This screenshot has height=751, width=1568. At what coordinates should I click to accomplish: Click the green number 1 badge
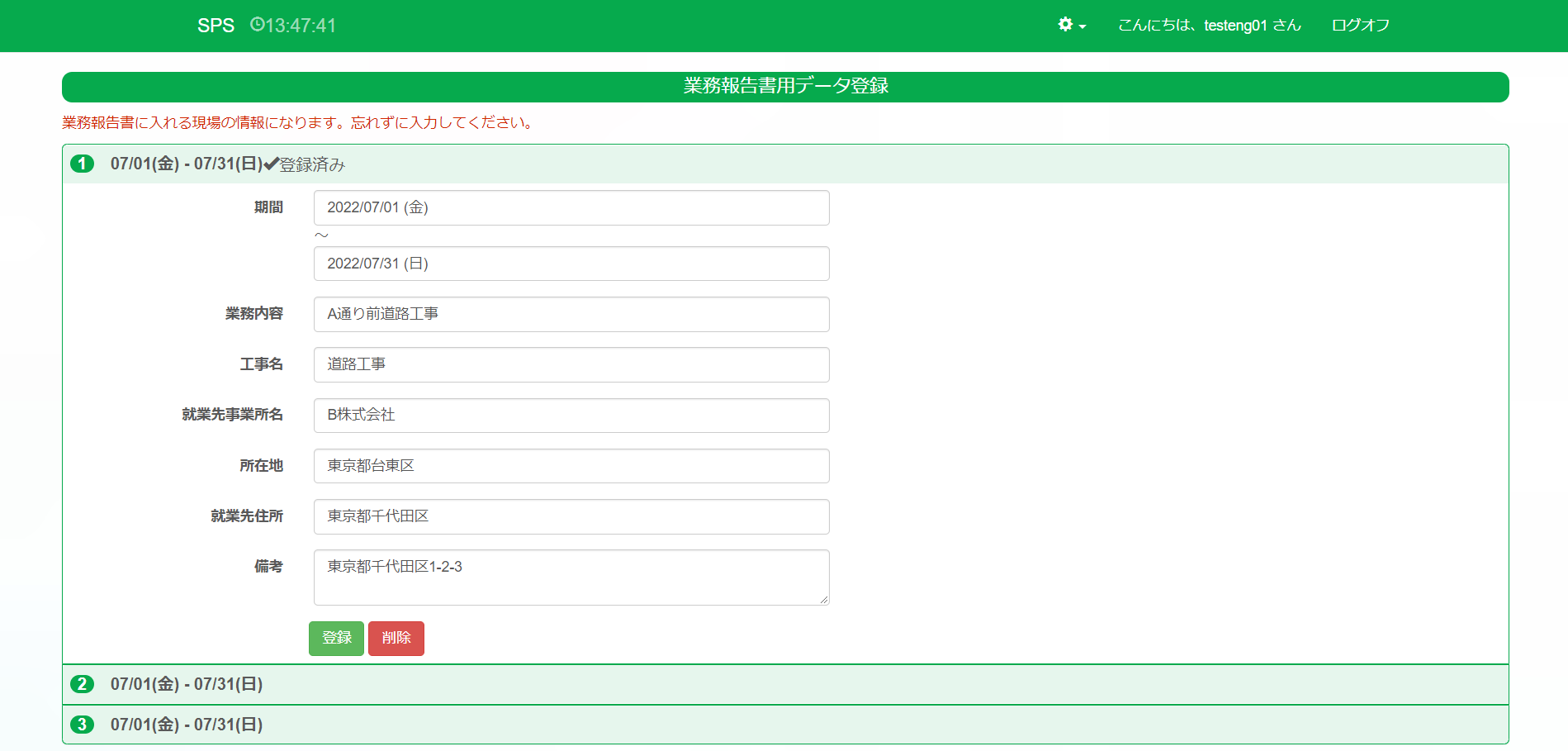click(82, 164)
